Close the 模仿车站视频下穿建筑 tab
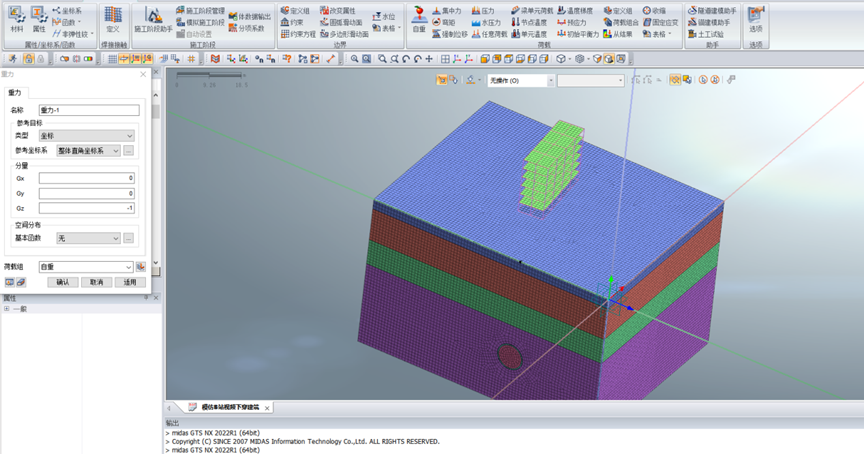This screenshot has width=864, height=454. 267,408
